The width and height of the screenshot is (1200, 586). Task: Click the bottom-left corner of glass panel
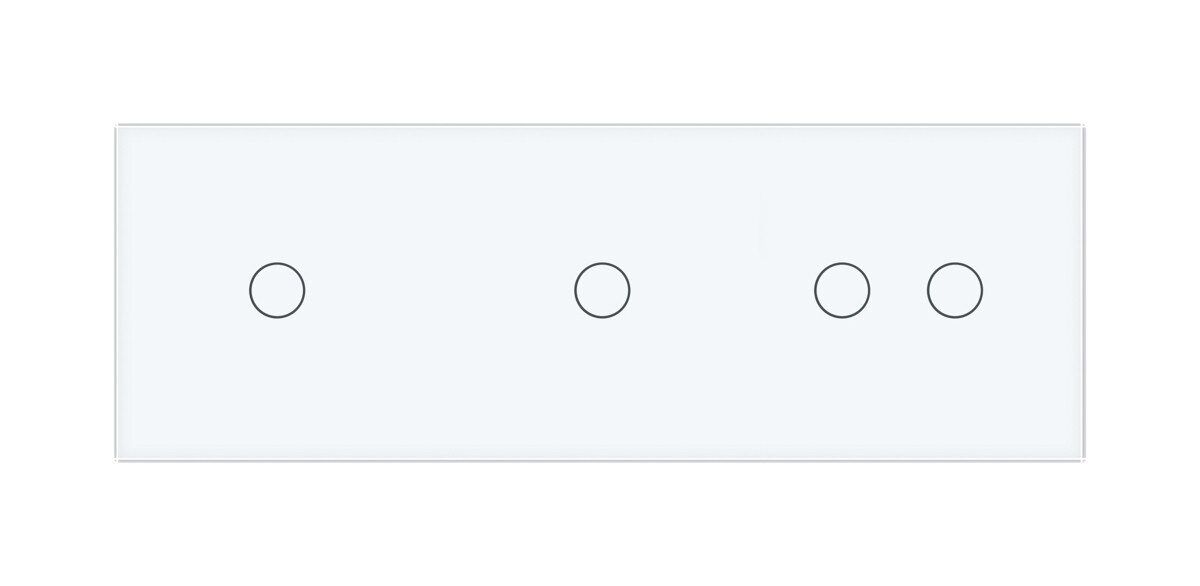coord(117,459)
